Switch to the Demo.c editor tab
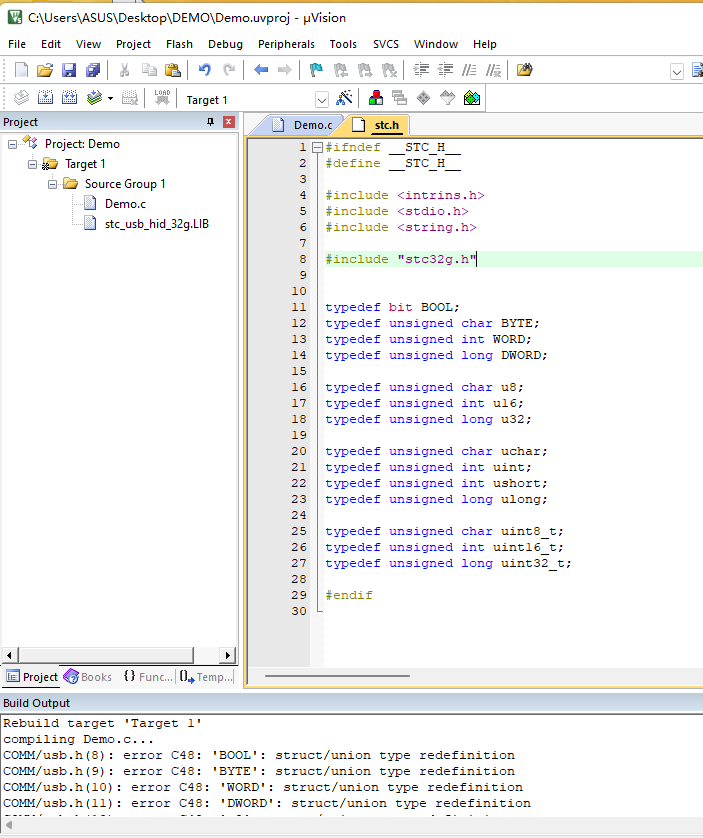703x838 pixels. [x=312, y=125]
